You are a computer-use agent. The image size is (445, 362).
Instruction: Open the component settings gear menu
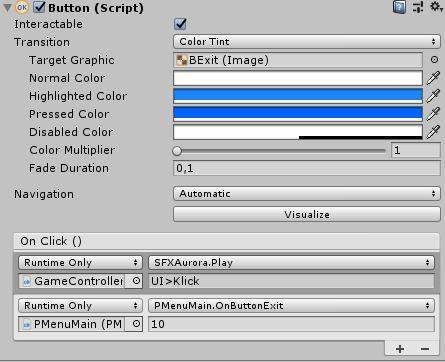tap(436, 7)
